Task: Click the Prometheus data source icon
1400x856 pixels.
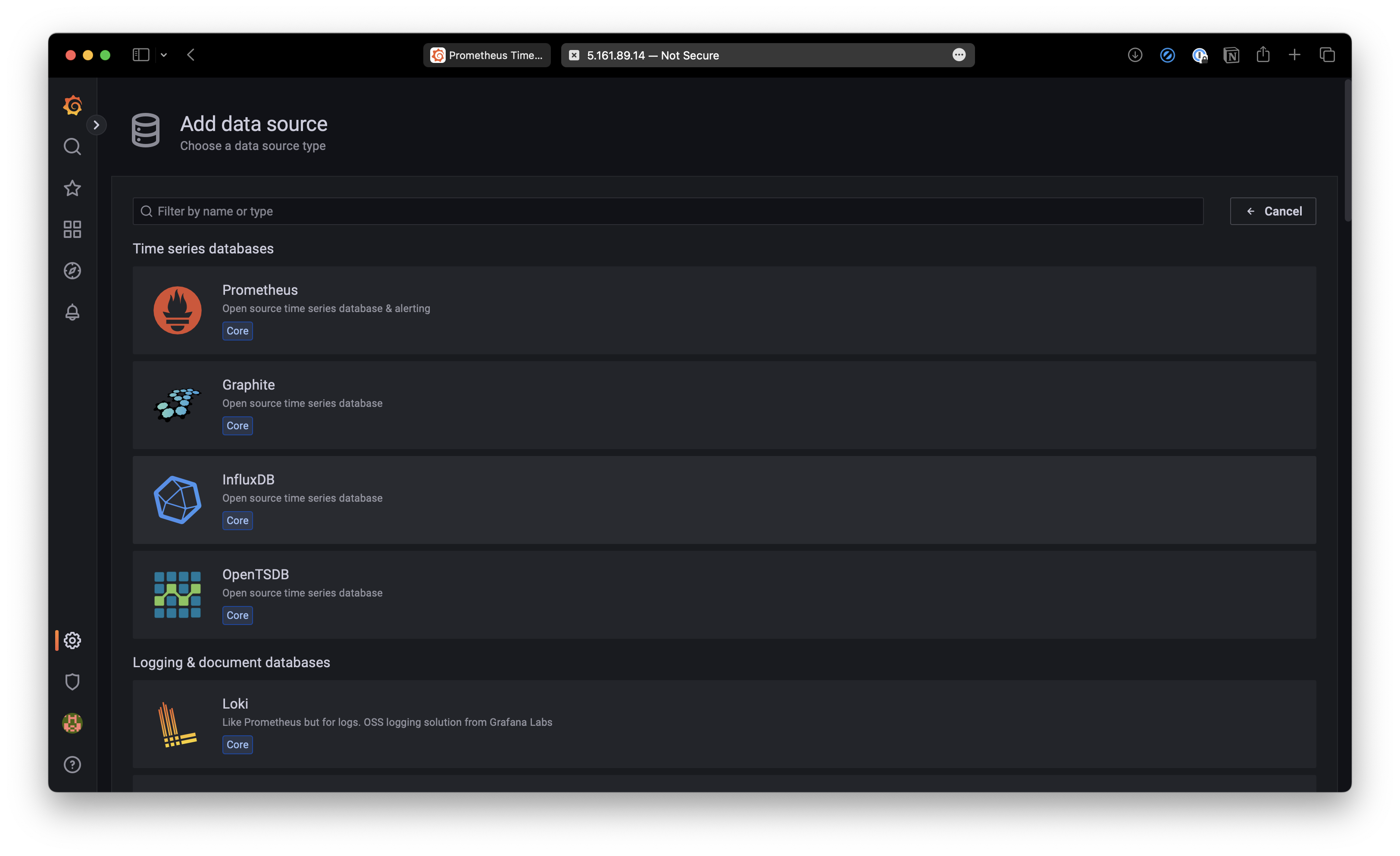Action: [x=178, y=308]
